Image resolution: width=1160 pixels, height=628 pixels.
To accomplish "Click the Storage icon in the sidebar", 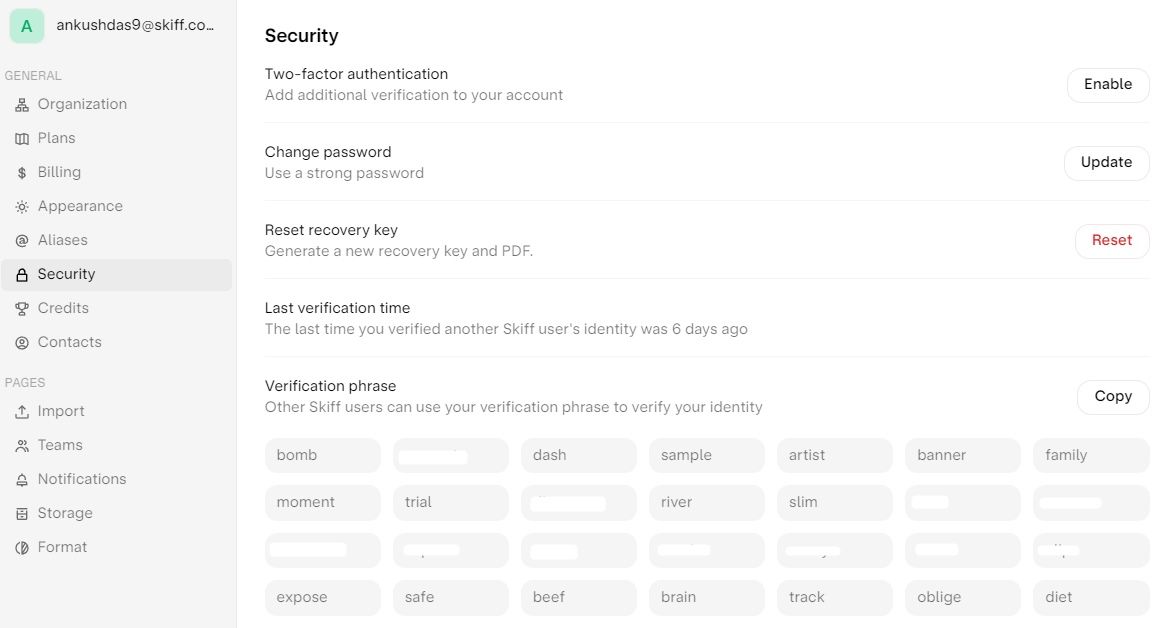I will pos(21,513).
